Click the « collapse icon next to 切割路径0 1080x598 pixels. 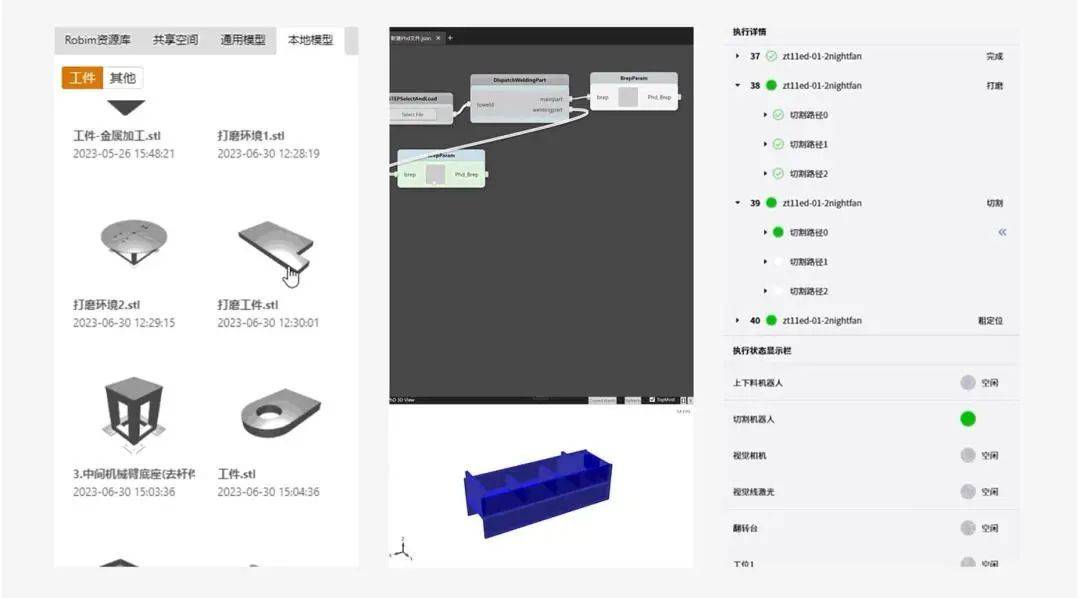(1002, 231)
